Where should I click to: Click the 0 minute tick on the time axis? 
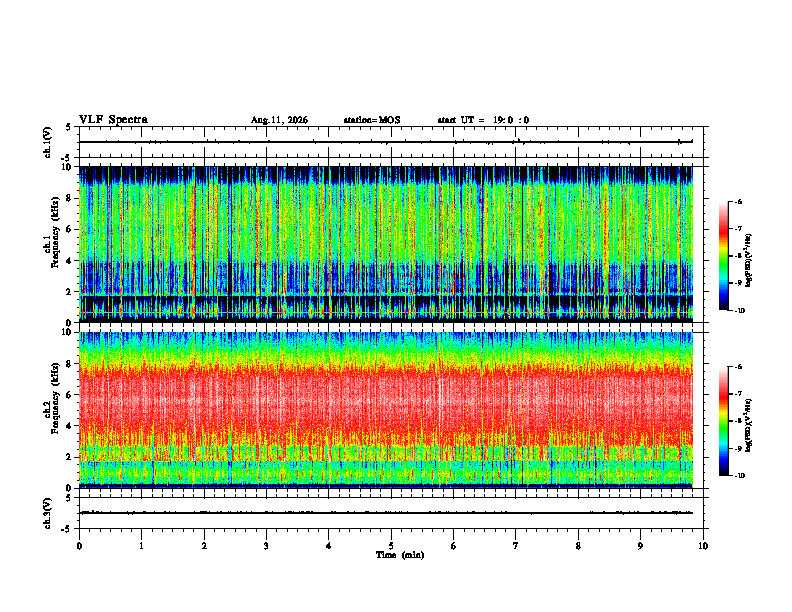click(x=79, y=546)
